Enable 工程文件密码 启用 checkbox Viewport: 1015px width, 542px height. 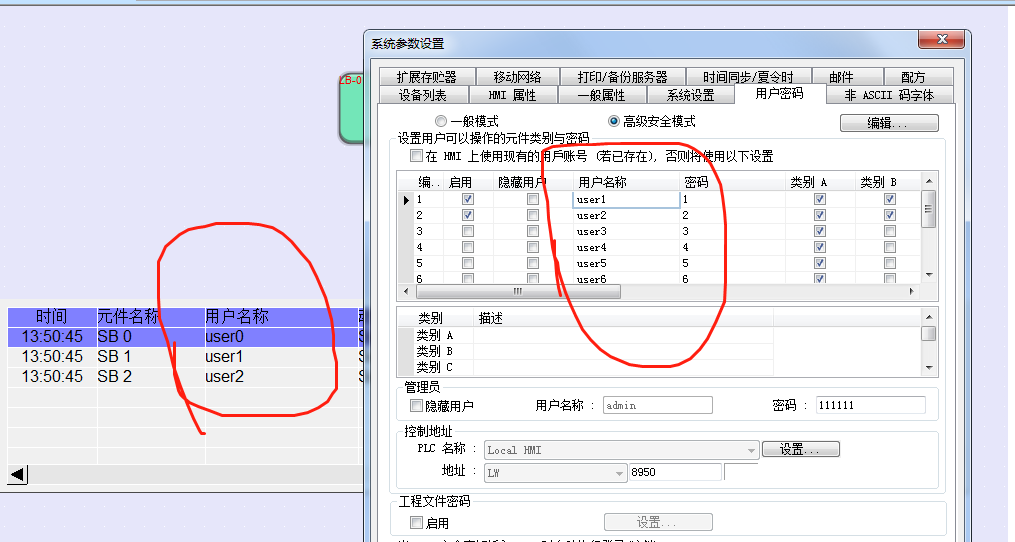click(x=417, y=522)
